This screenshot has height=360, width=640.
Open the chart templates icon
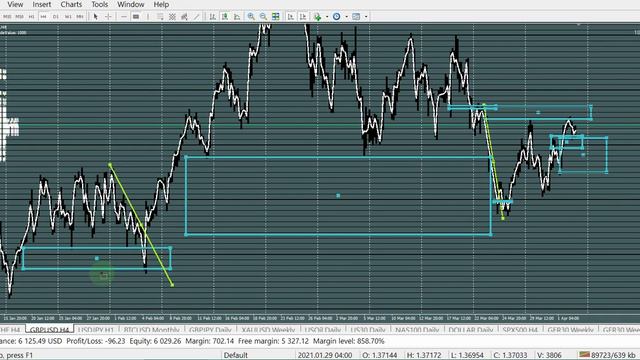click(356, 17)
